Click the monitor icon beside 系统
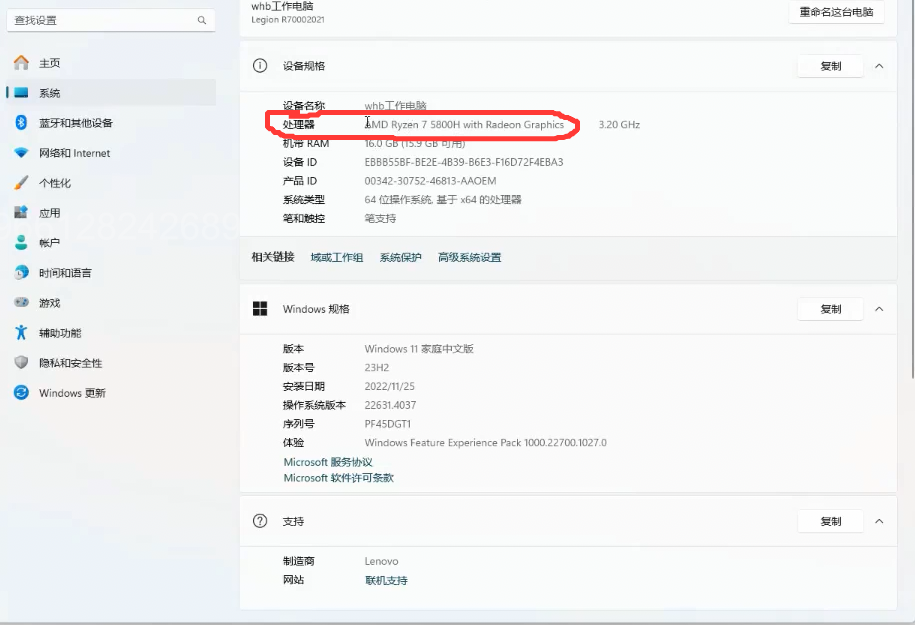This screenshot has height=625, width=915. coord(21,93)
